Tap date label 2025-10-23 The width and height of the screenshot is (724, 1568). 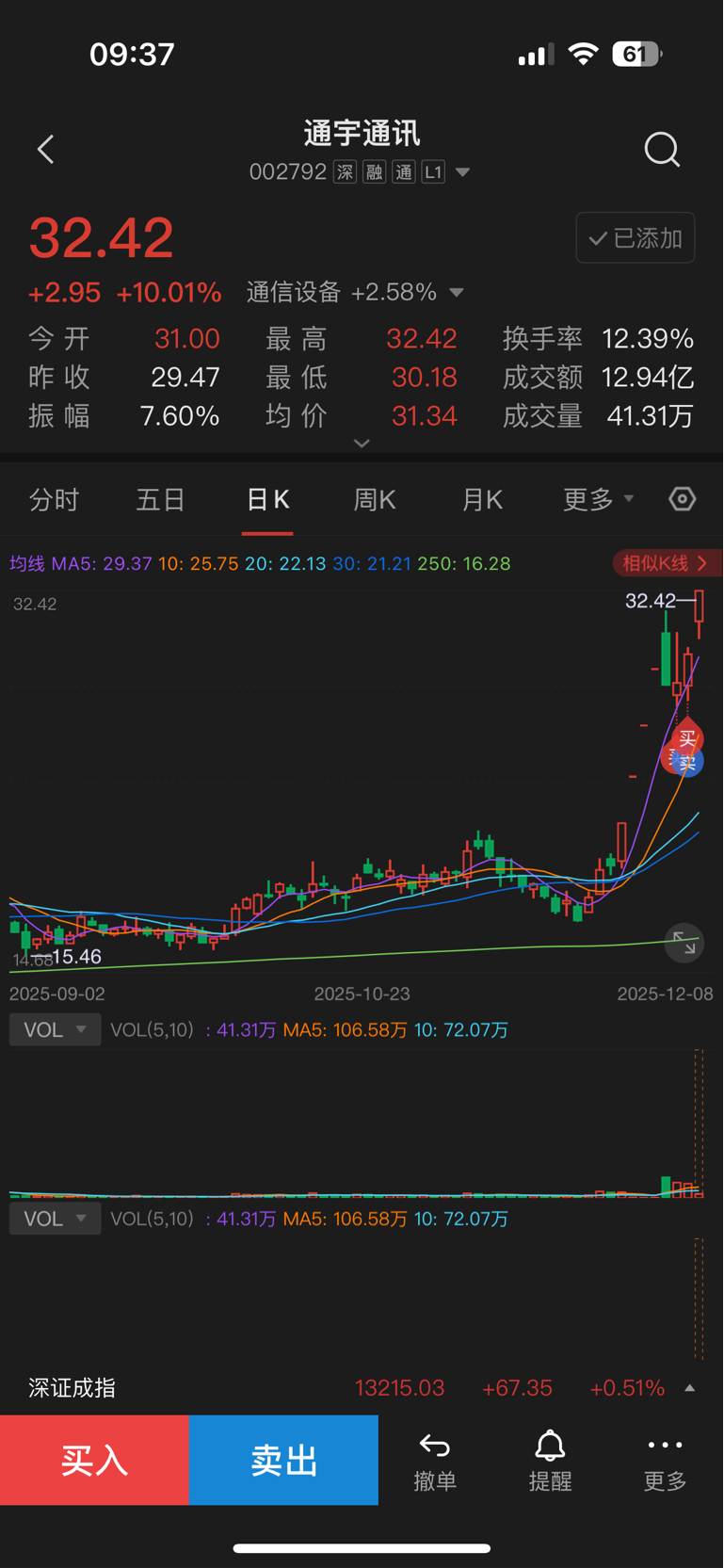362,994
